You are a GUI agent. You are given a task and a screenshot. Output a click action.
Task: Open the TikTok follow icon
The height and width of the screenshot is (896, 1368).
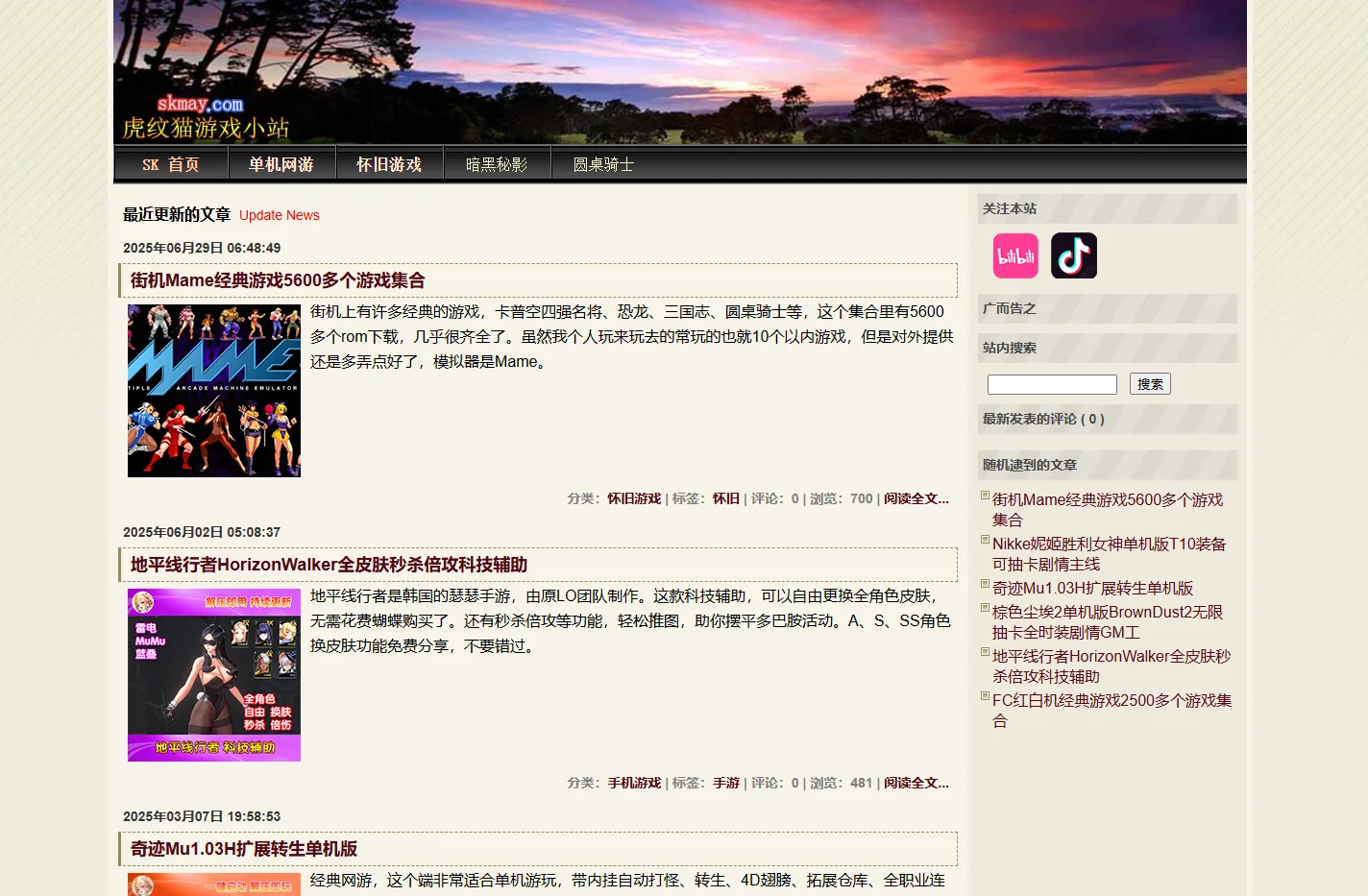click(1074, 255)
